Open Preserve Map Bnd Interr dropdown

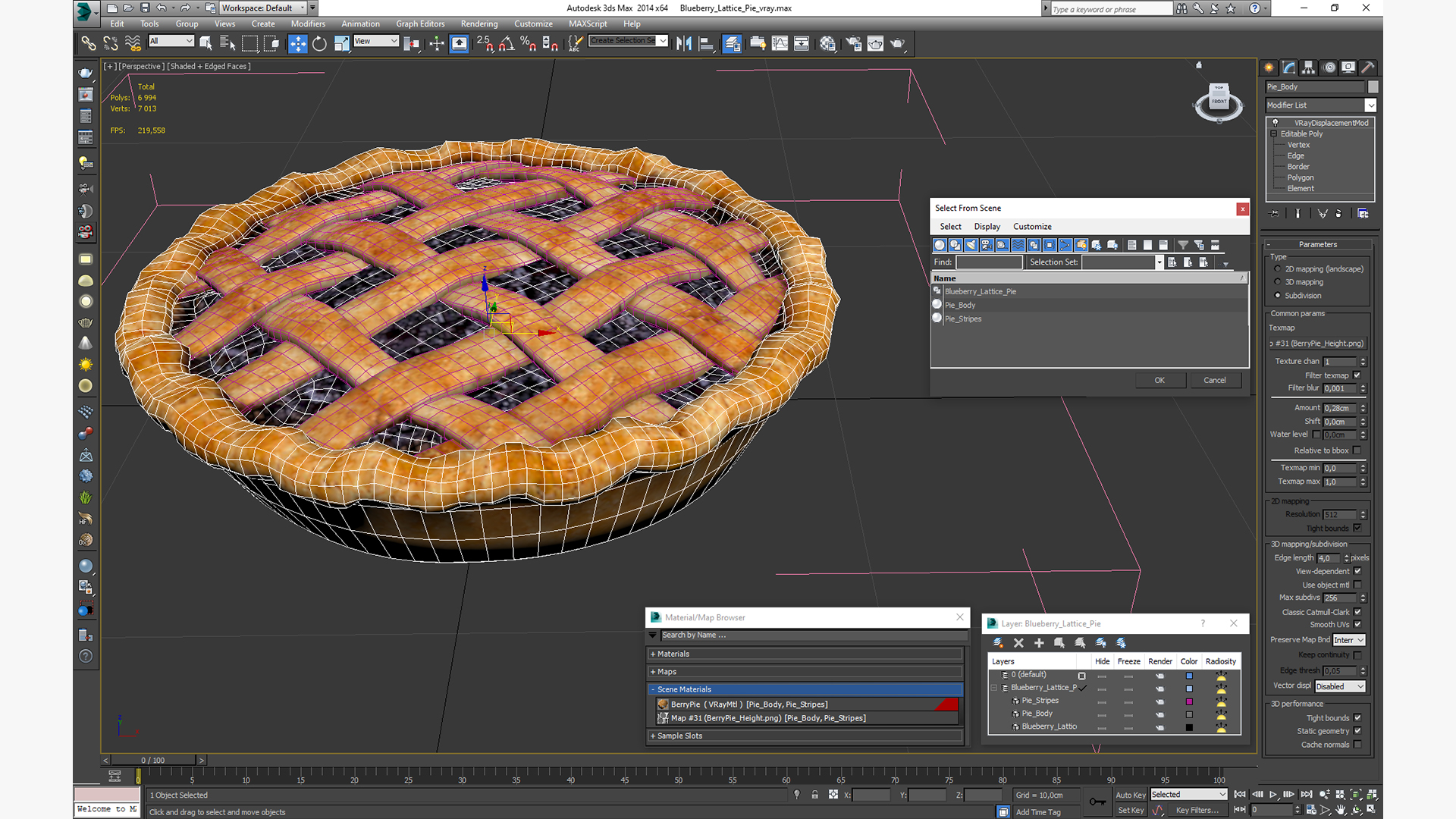coord(1349,640)
